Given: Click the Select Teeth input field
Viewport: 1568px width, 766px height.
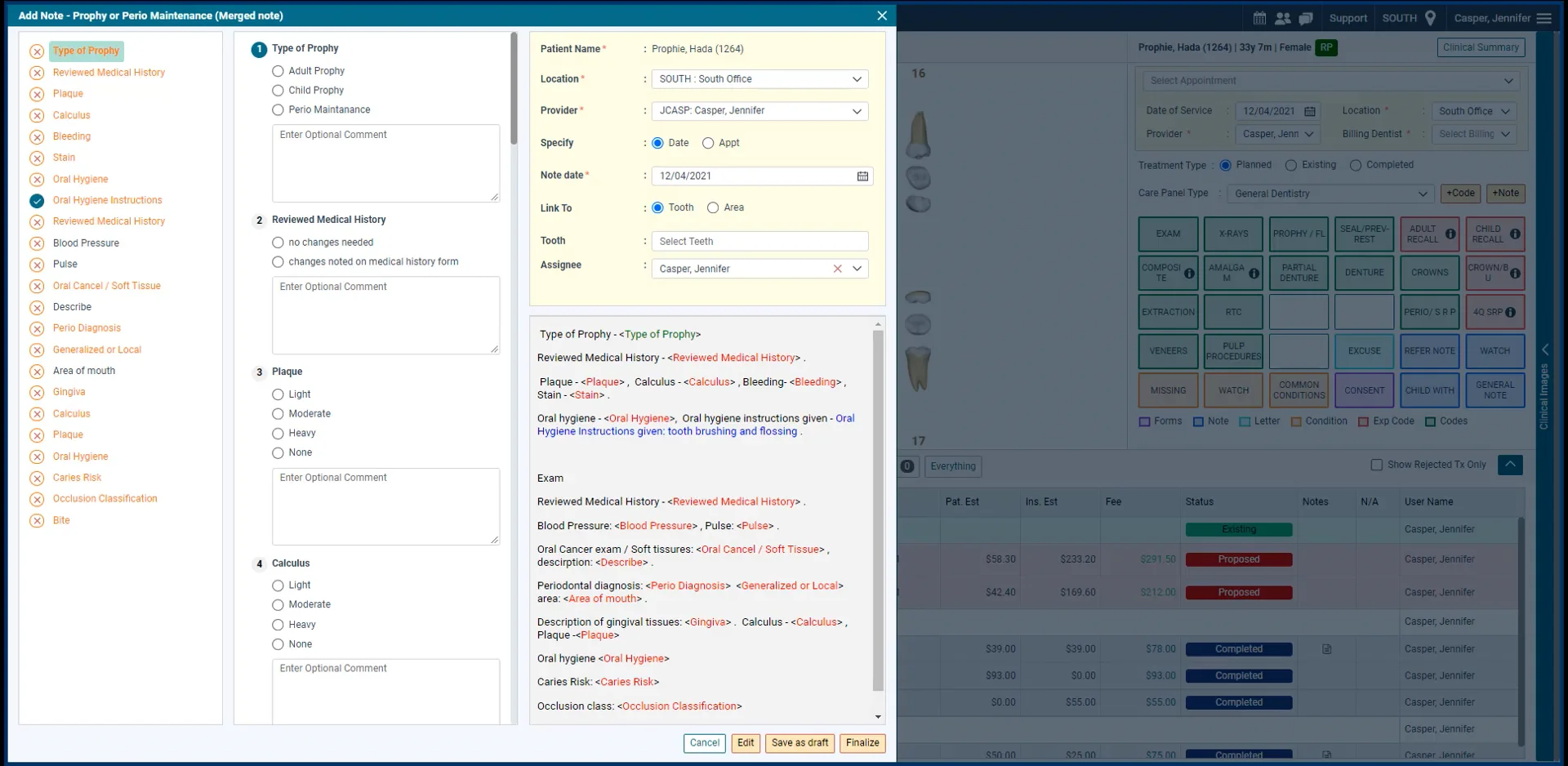Looking at the screenshot, I should pyautogui.click(x=759, y=242).
